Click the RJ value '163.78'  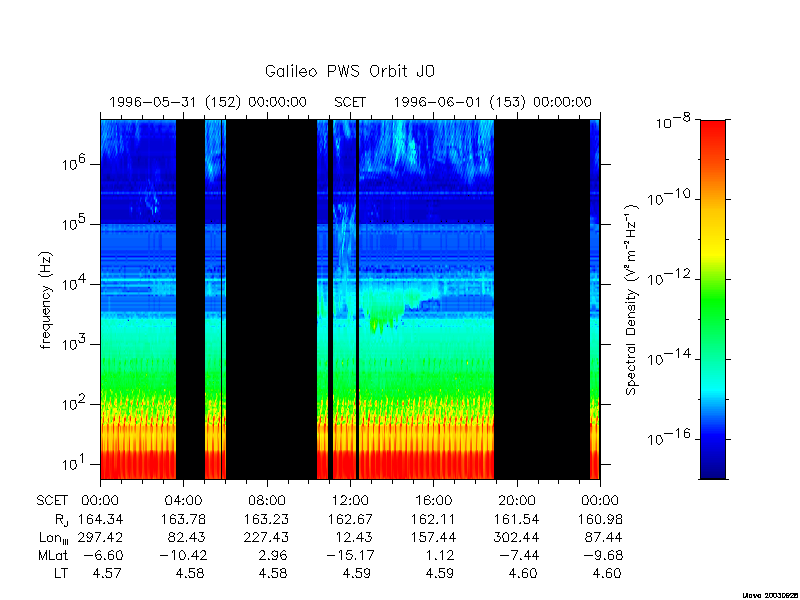tap(184, 519)
